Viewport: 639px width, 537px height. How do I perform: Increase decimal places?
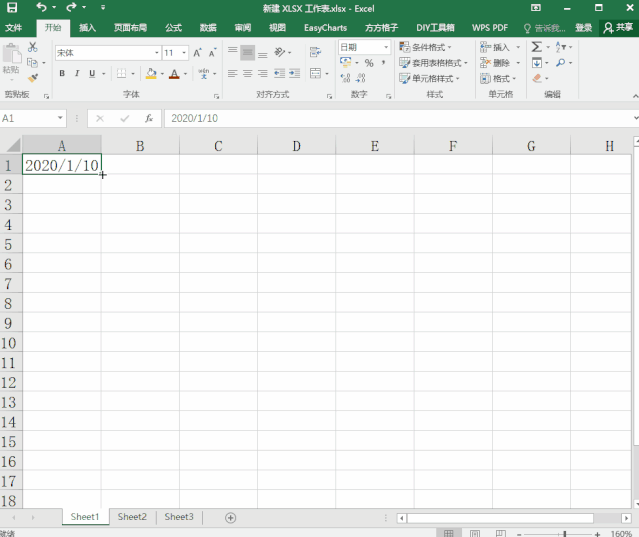pos(346,78)
